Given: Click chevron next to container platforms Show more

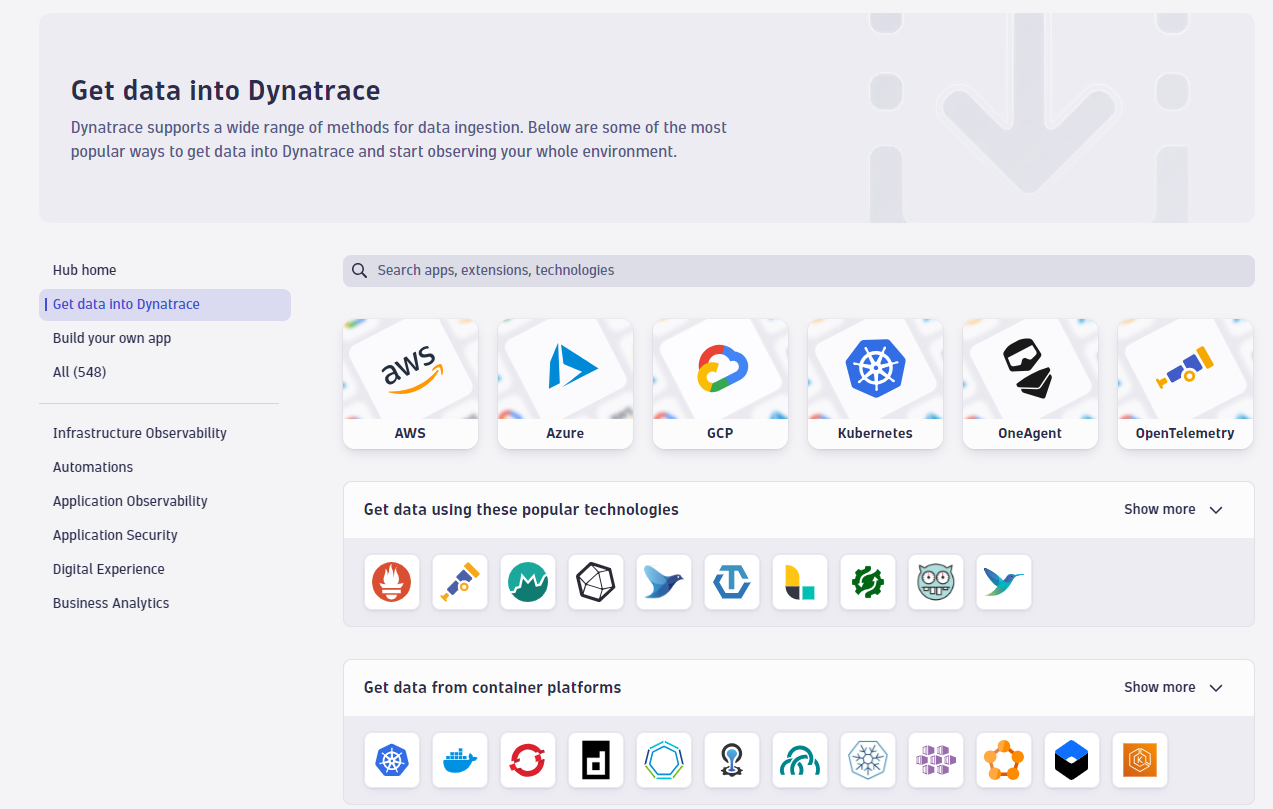Looking at the screenshot, I should (1216, 688).
